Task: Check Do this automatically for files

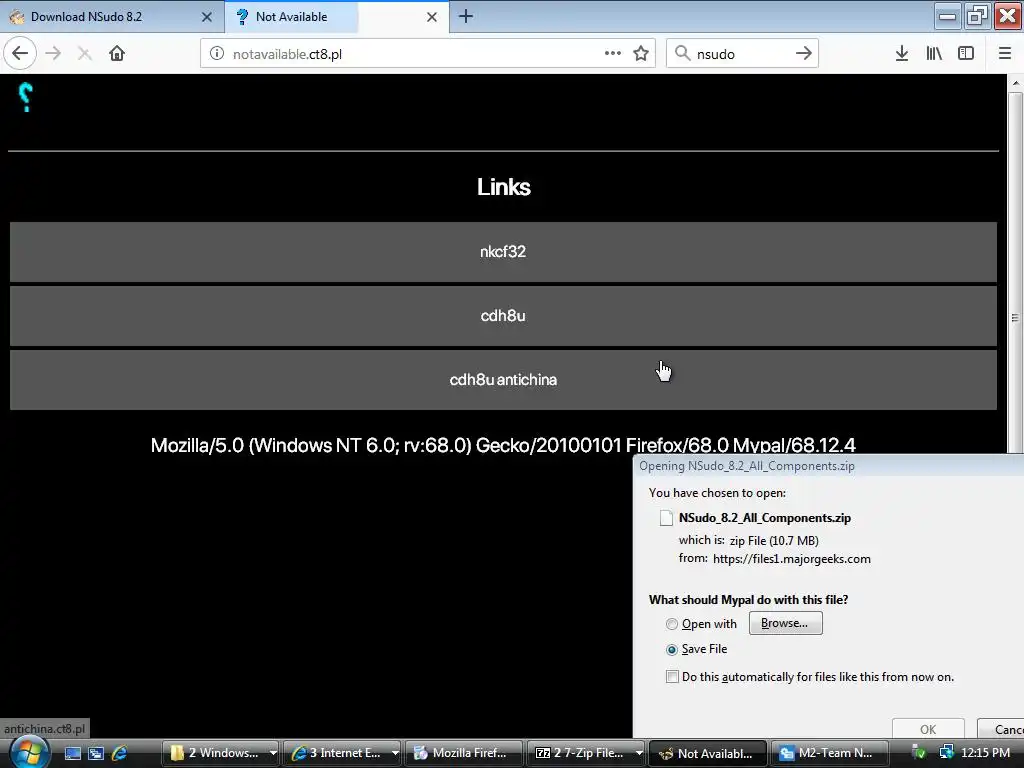Action: (672, 677)
